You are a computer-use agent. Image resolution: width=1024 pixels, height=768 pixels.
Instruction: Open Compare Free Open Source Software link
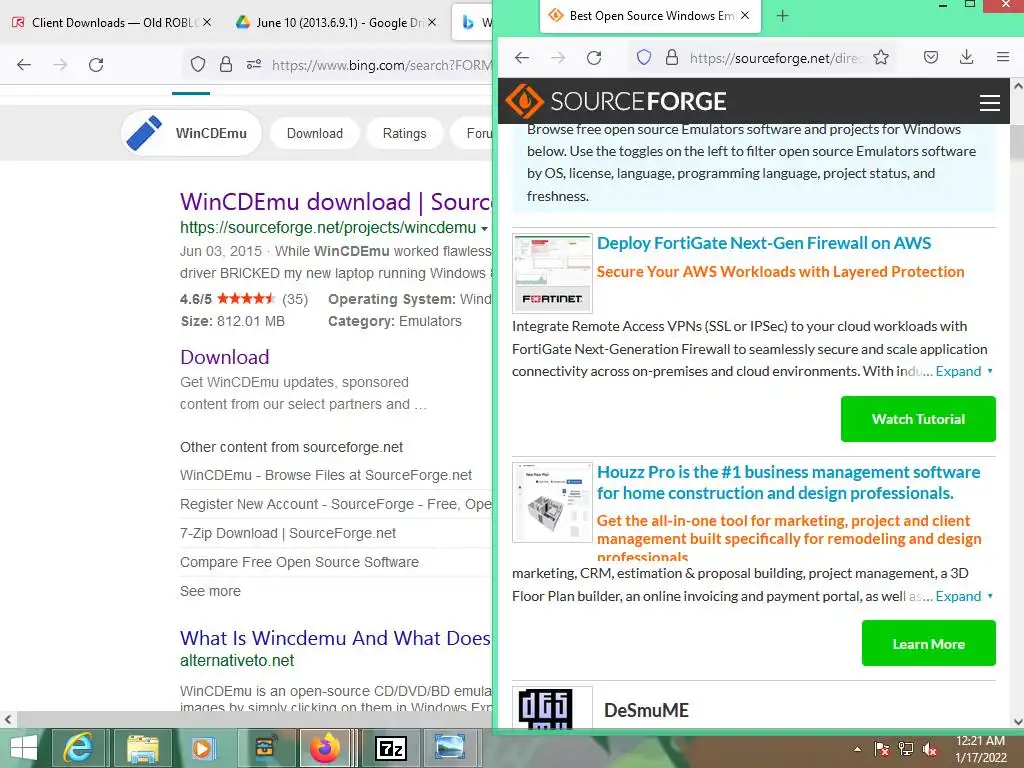pyautogui.click(x=299, y=562)
